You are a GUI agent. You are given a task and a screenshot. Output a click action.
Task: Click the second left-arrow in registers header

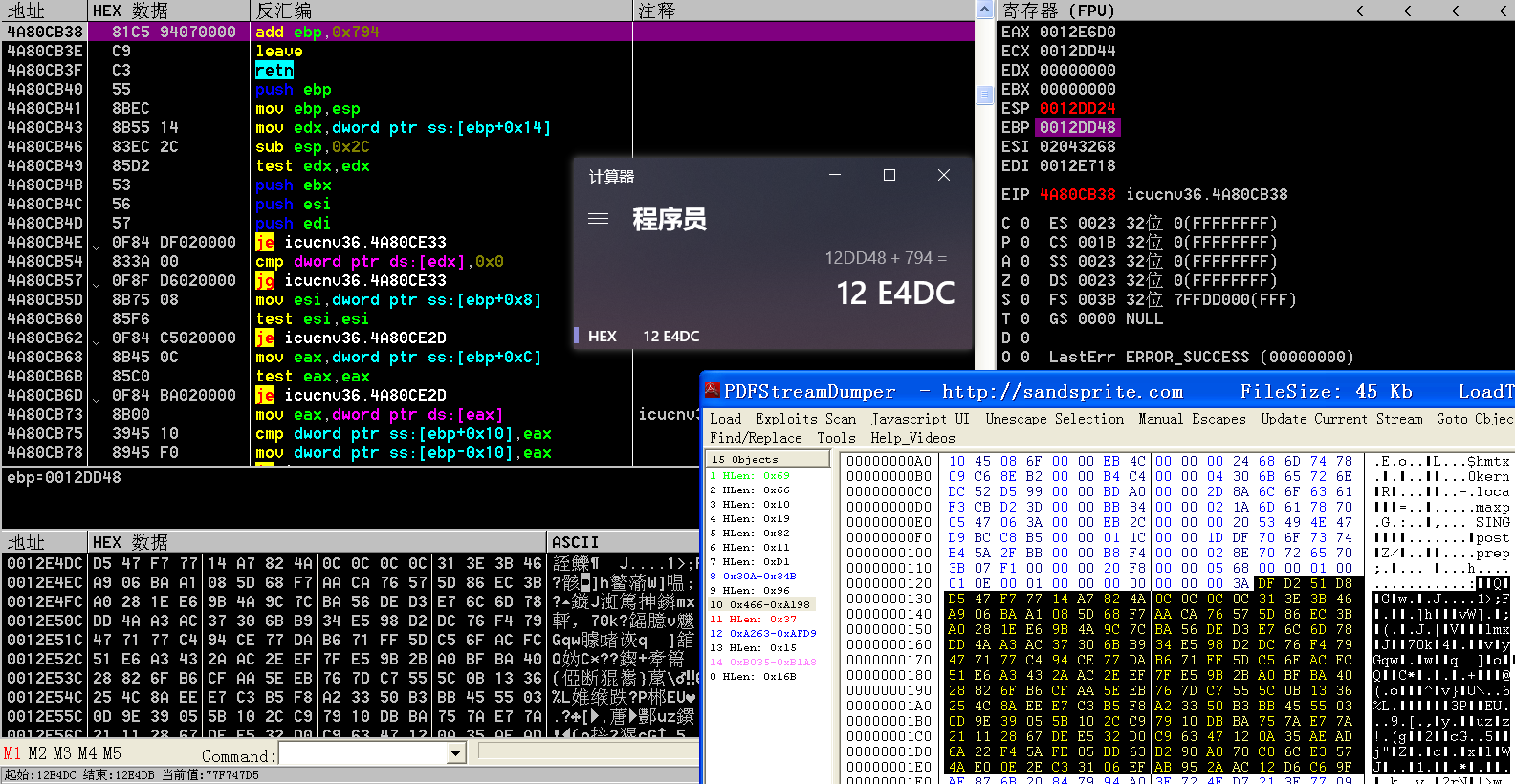[x=1408, y=11]
